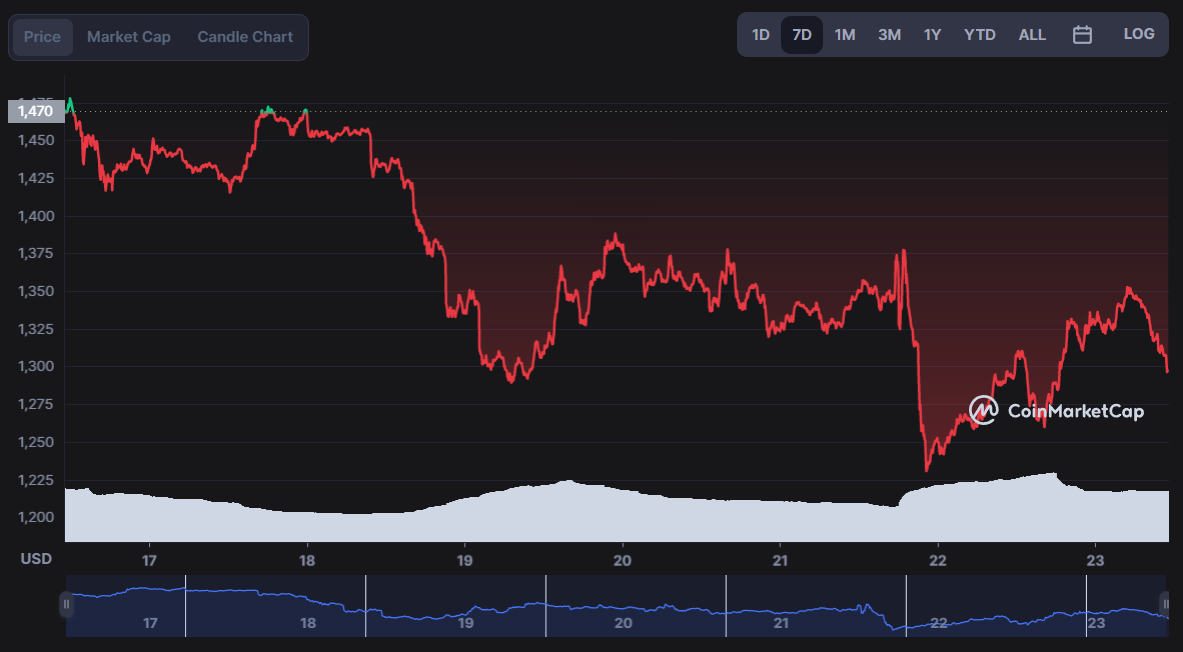The width and height of the screenshot is (1183, 652).
Task: Grab the left range slider handle
Action: [66, 604]
